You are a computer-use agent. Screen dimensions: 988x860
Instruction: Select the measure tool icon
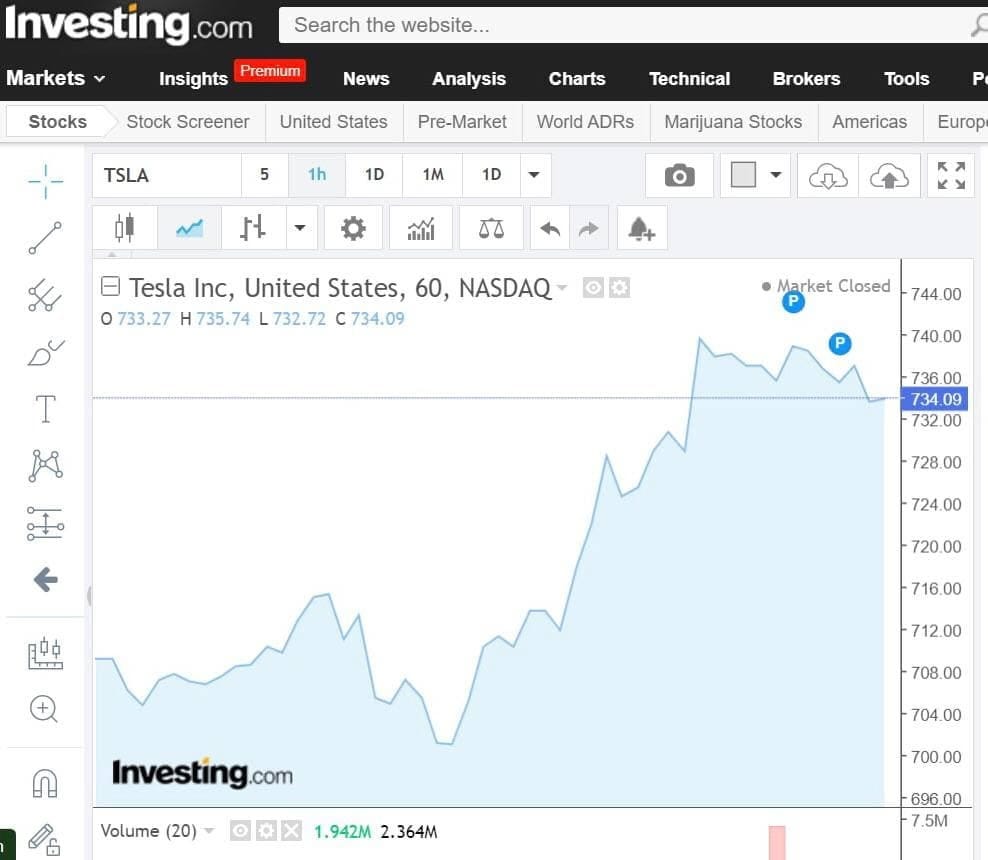(x=45, y=653)
